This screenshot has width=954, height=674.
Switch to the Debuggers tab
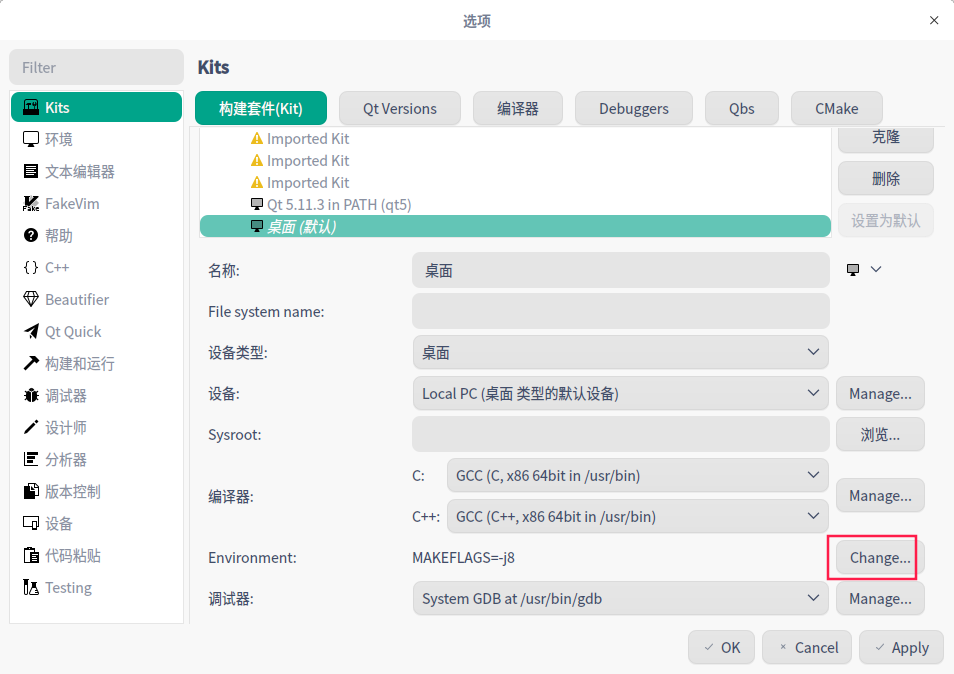(x=633, y=109)
